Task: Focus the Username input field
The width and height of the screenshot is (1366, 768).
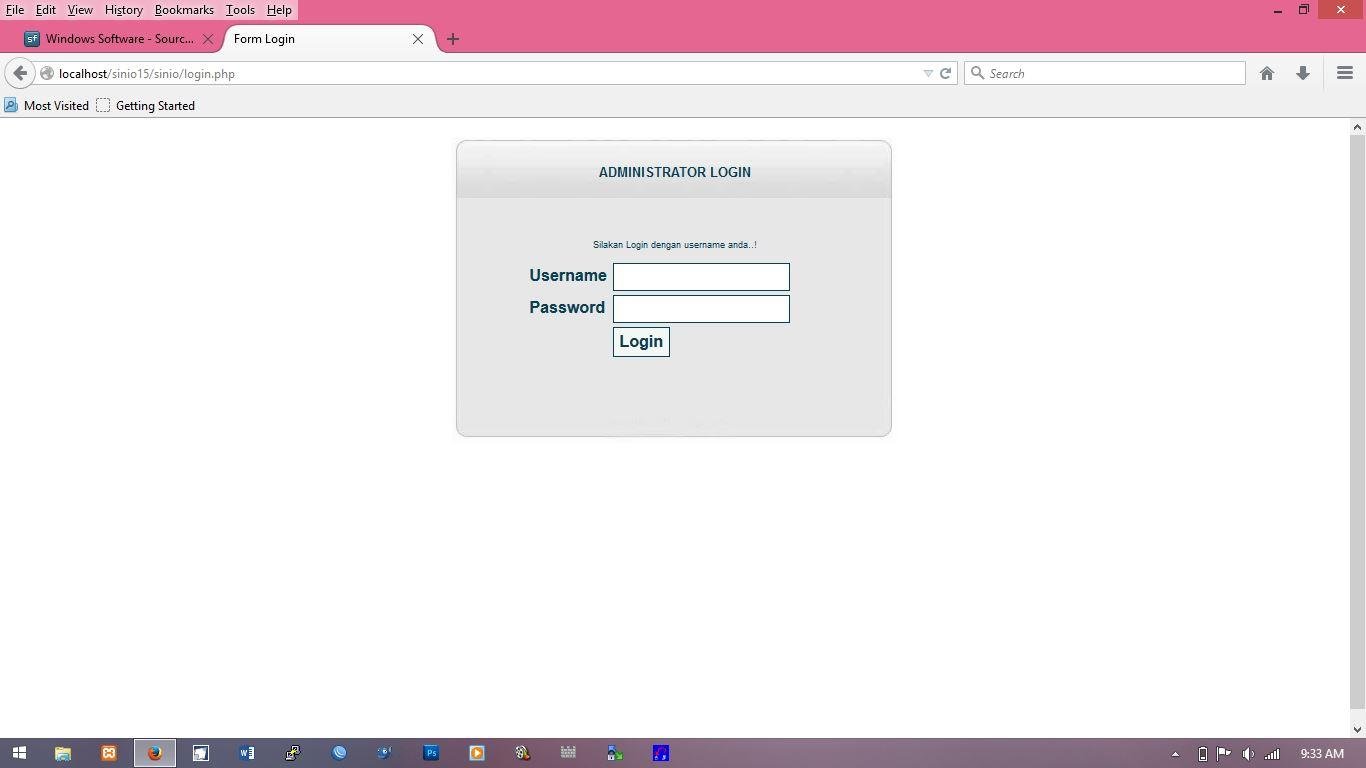Action: pos(701,277)
